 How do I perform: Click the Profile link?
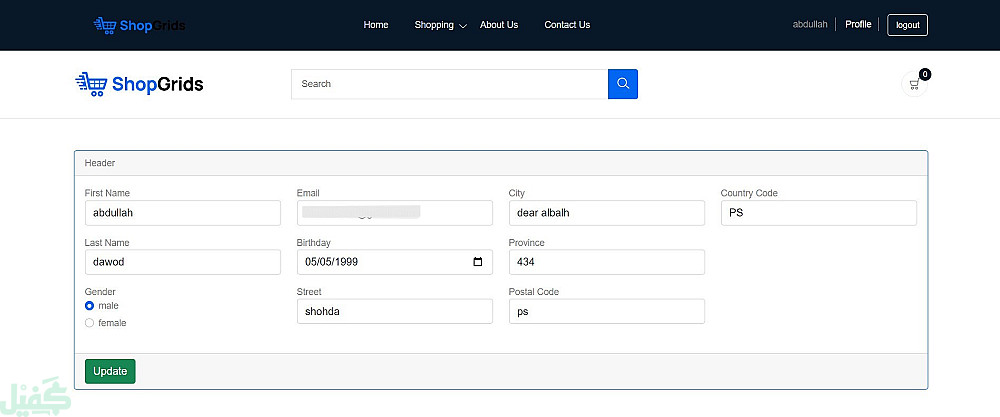click(858, 24)
